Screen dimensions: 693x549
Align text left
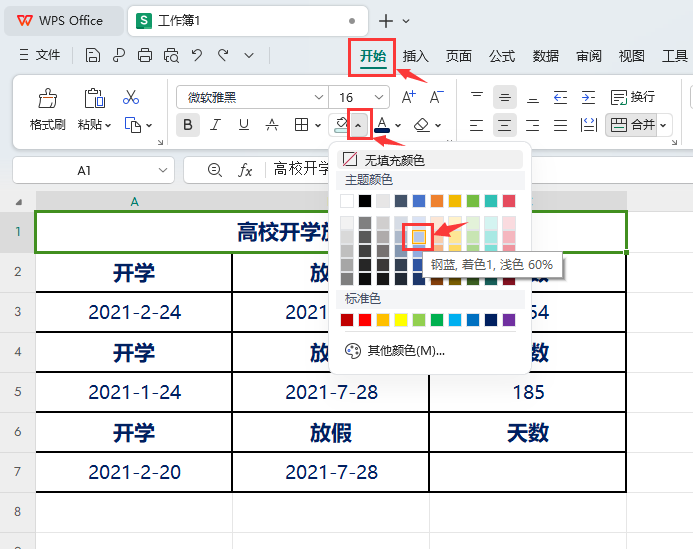click(x=476, y=125)
